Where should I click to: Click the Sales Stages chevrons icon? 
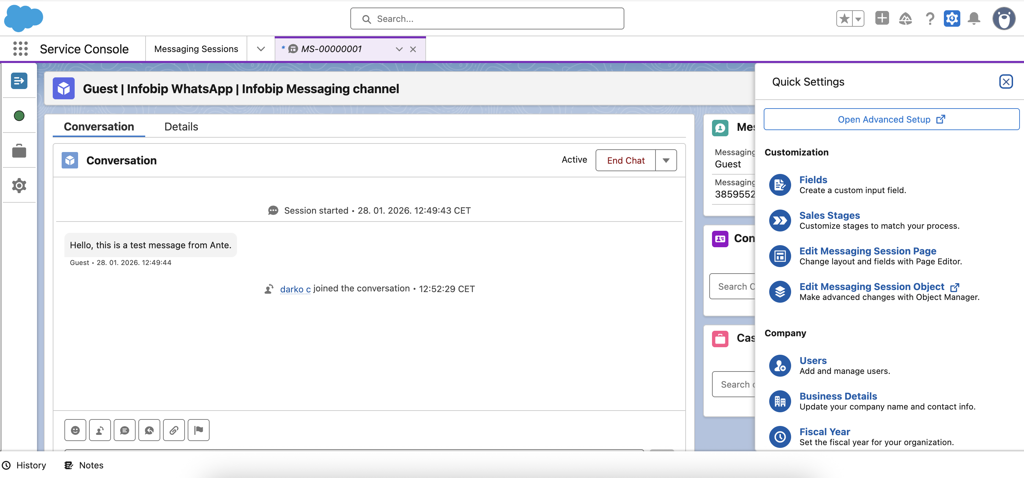(780, 221)
